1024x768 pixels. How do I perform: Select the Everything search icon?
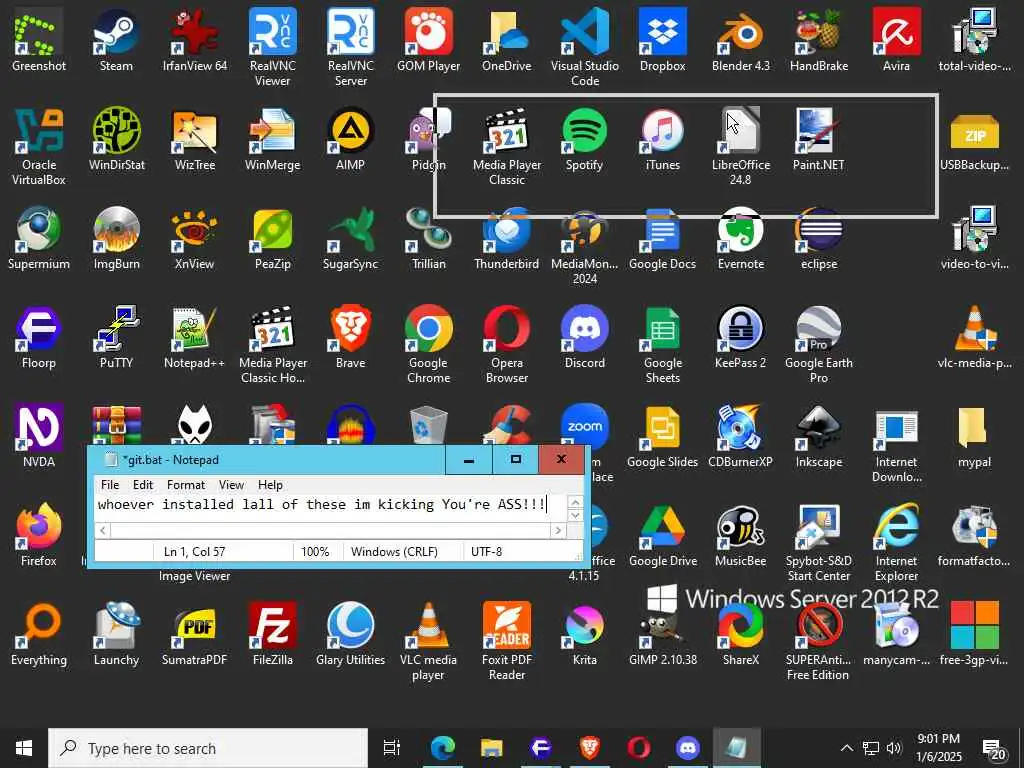point(39,635)
